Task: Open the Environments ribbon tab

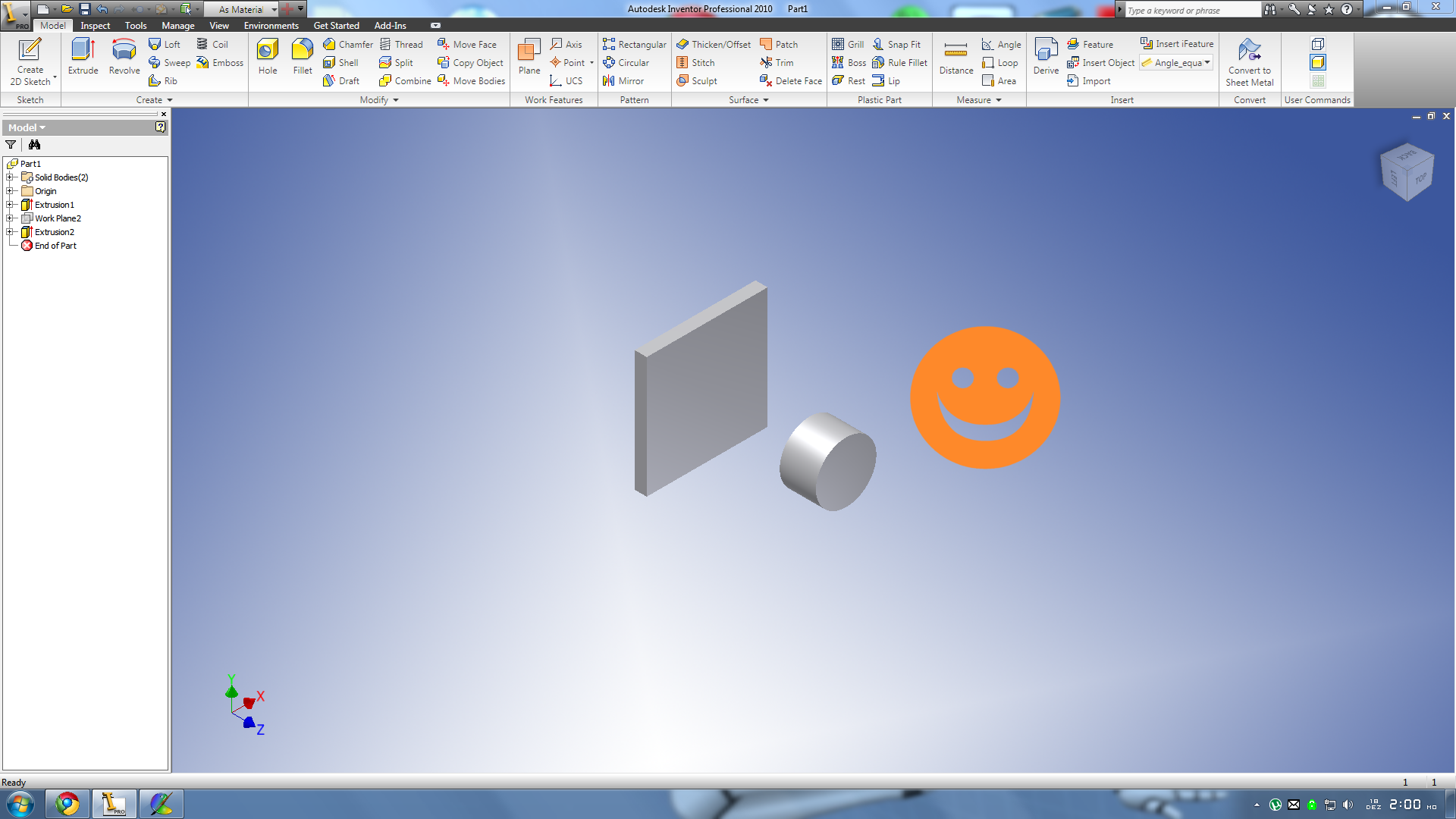Action: tap(271, 26)
